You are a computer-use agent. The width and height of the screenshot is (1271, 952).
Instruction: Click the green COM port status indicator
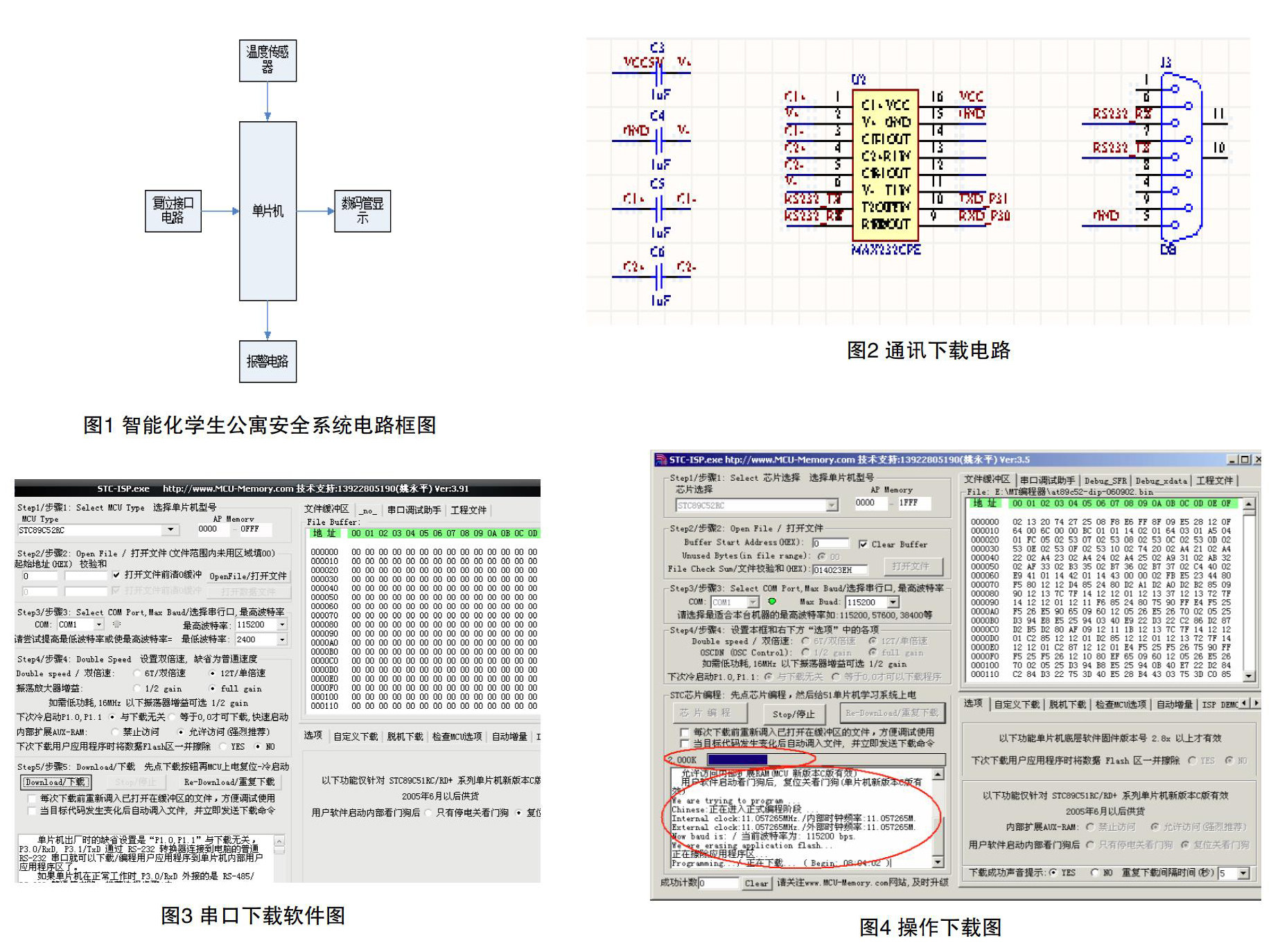tap(772, 601)
